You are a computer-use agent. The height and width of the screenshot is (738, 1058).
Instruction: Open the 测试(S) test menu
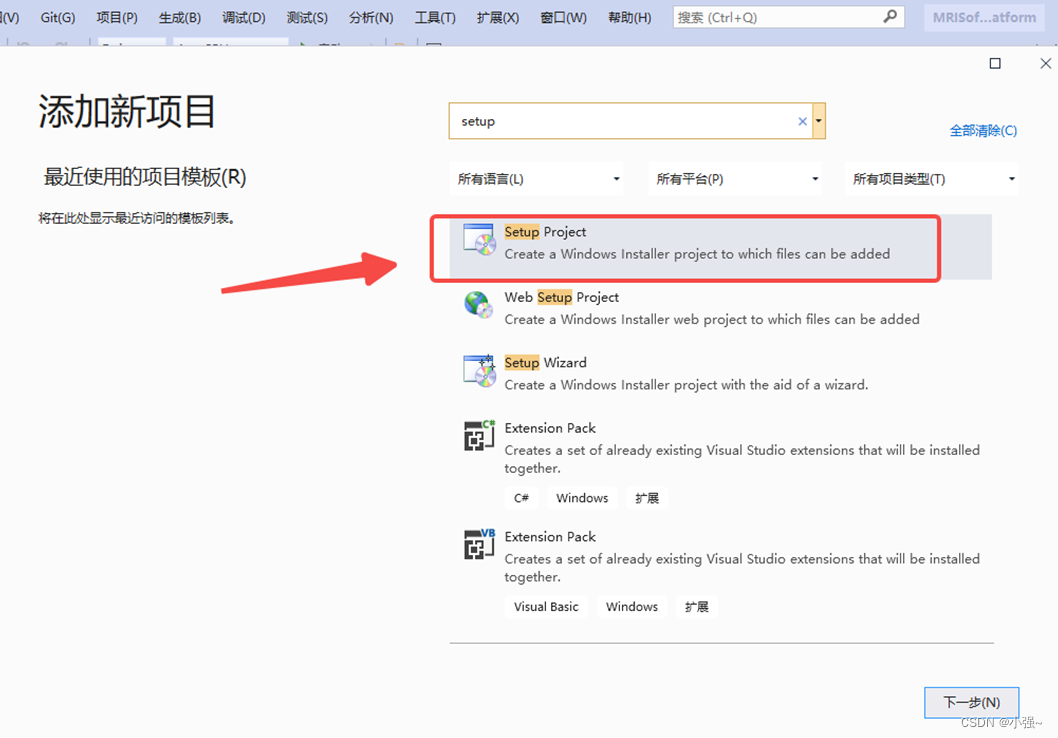(307, 18)
